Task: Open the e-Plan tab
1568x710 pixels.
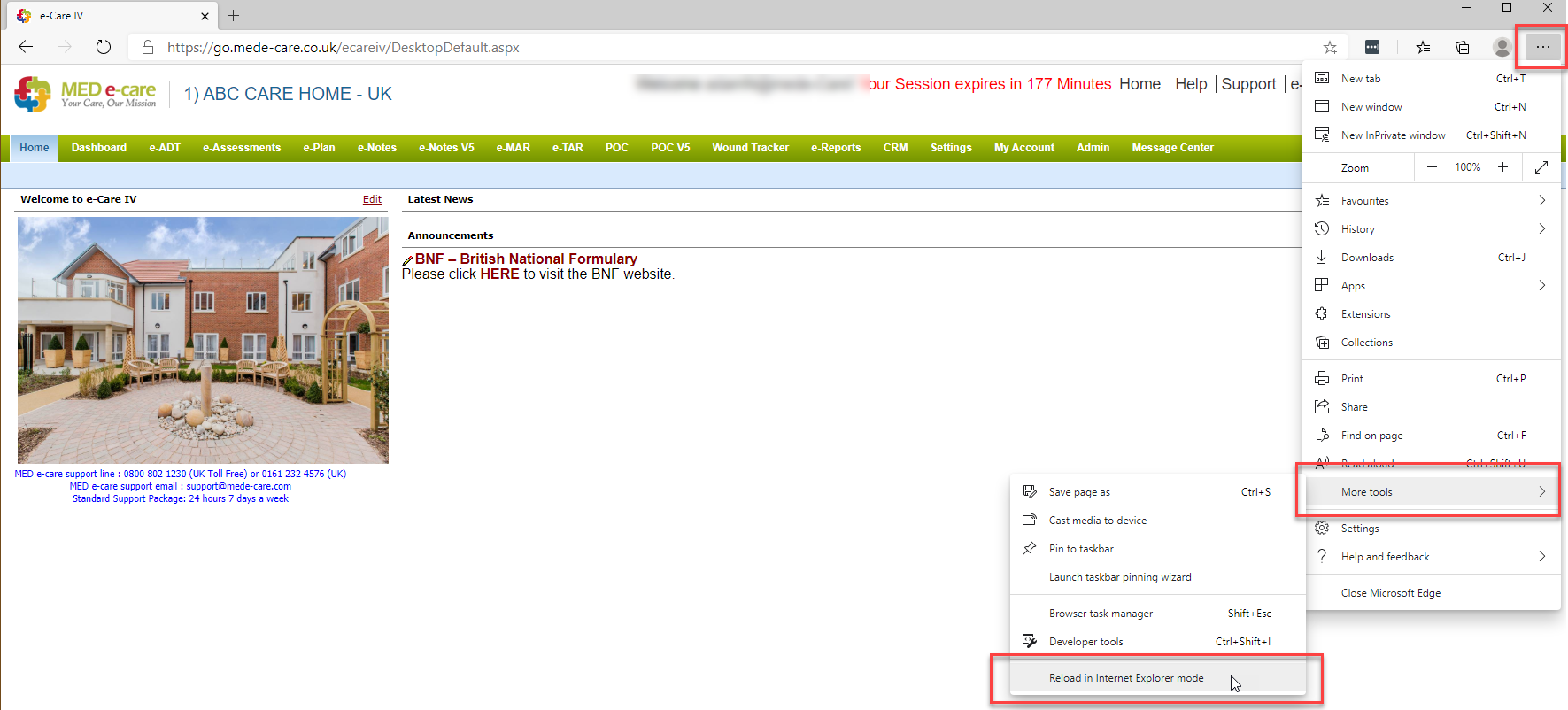Action: click(319, 148)
